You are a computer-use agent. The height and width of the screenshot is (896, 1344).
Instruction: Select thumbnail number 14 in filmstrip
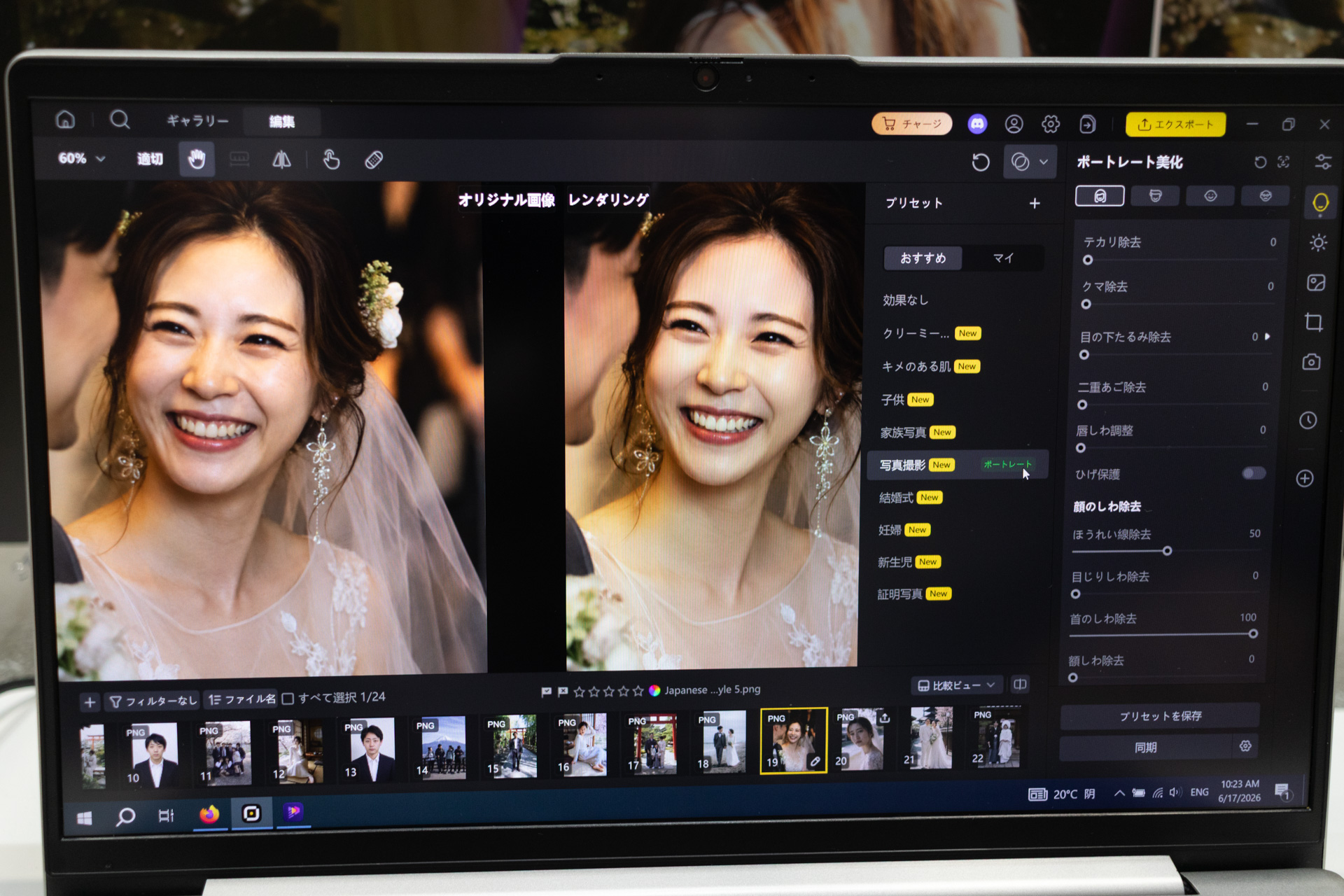click(440, 747)
